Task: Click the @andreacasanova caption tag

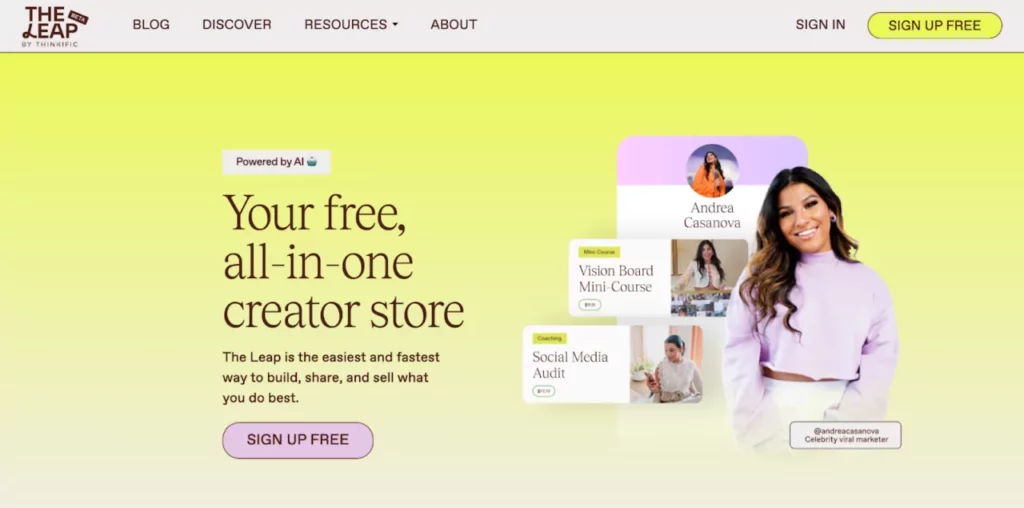Action: point(846,435)
